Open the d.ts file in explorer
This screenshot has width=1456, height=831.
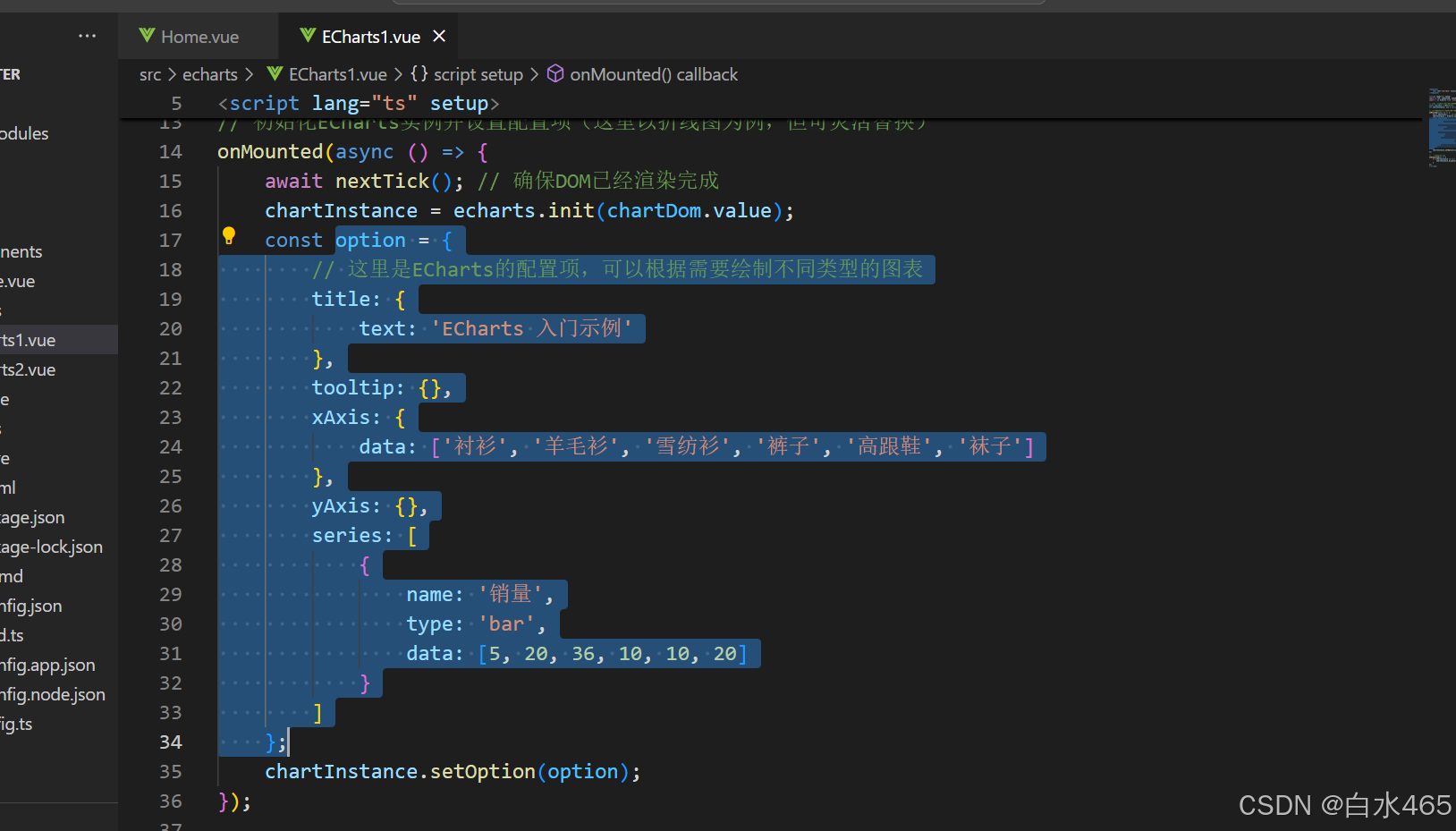pos(12,635)
